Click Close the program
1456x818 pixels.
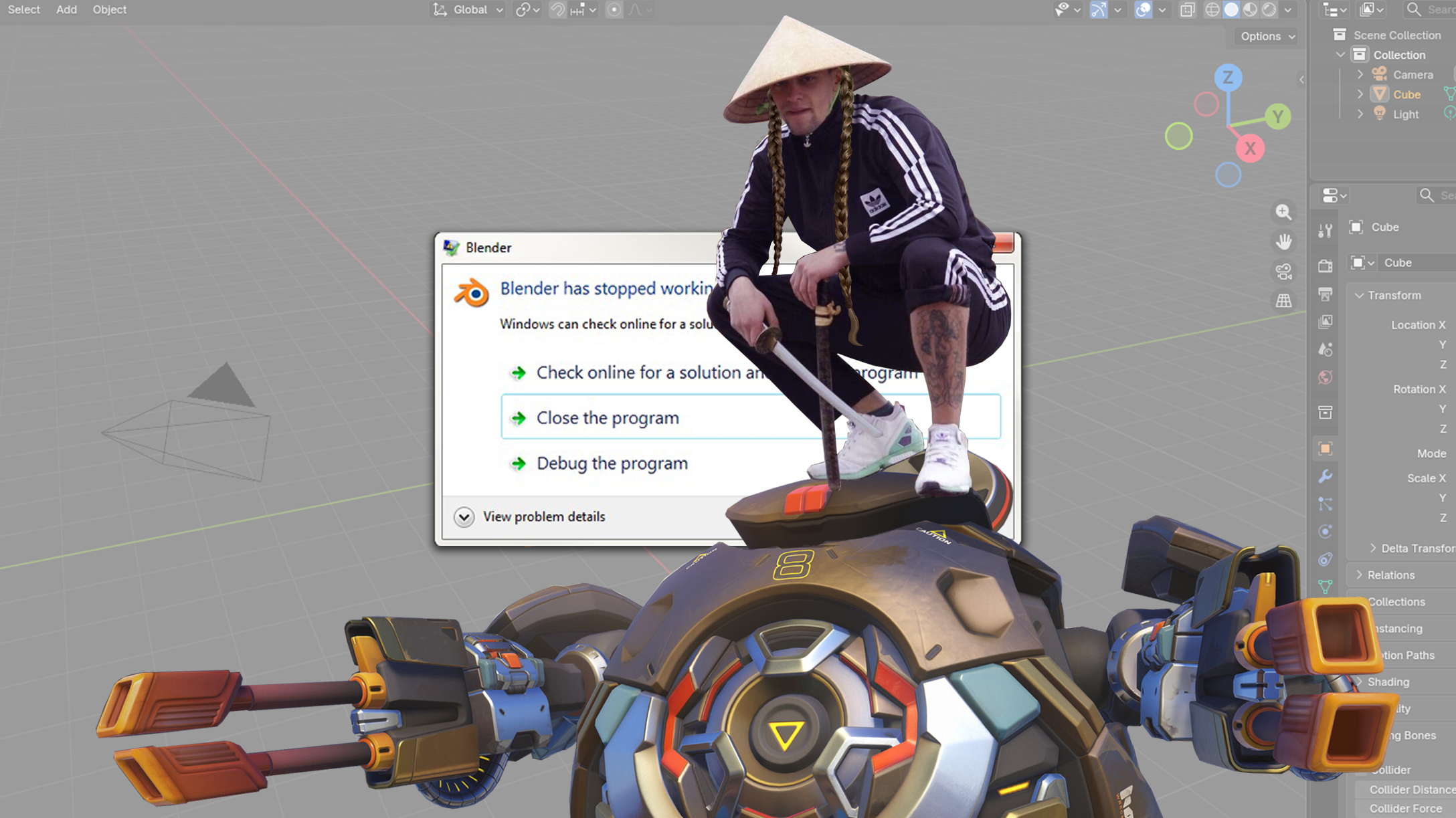coord(607,417)
